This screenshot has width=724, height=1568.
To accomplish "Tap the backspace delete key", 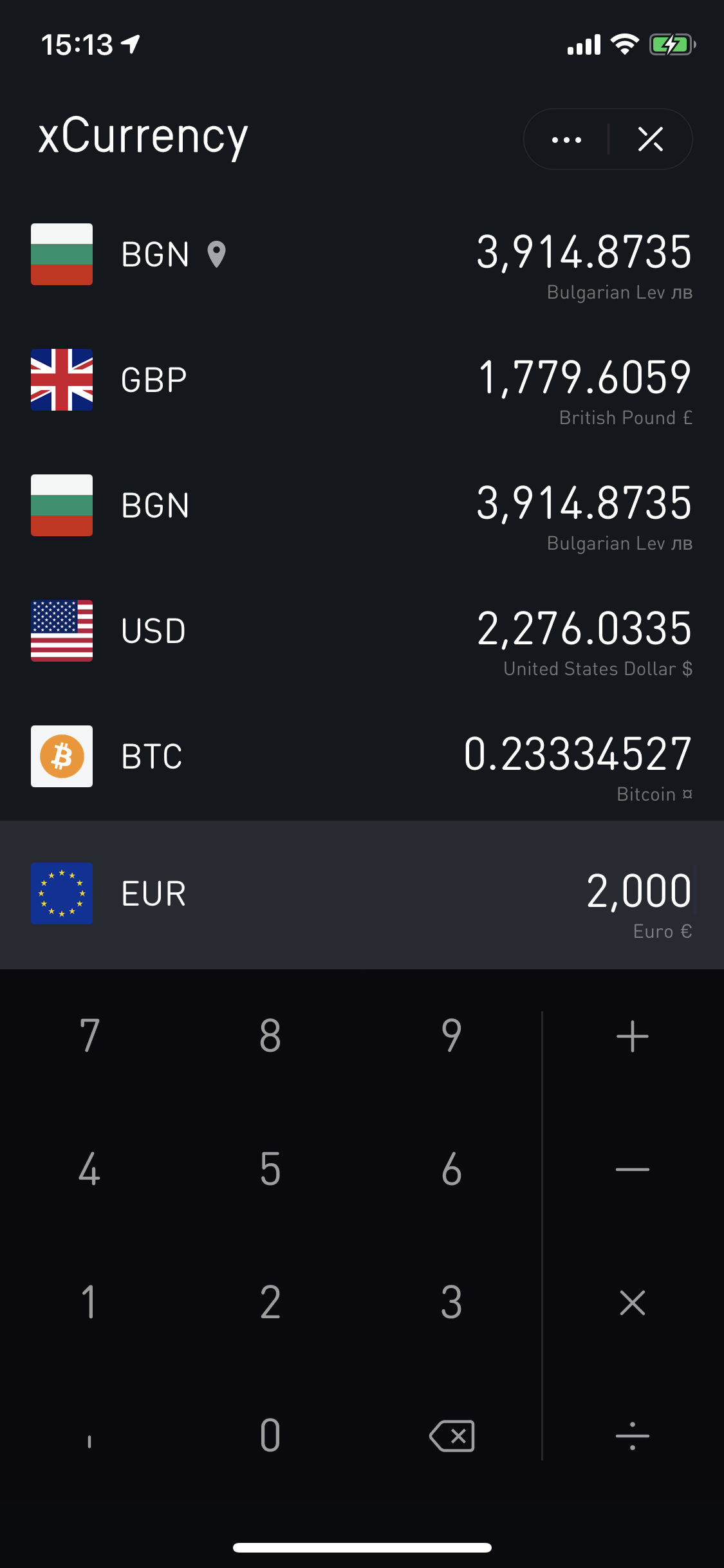I will tap(452, 1435).
